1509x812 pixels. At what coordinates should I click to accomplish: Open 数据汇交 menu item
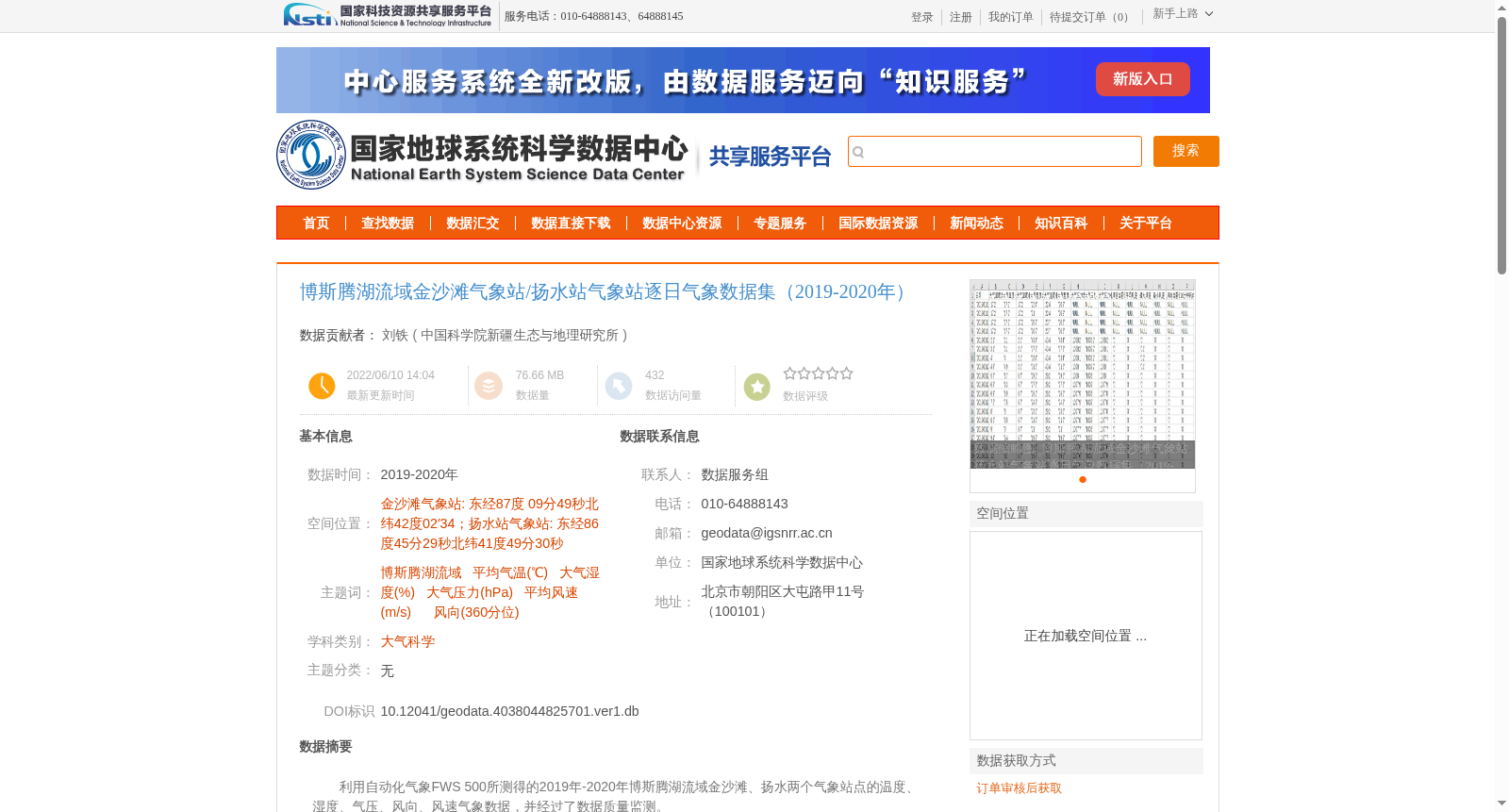click(x=473, y=223)
